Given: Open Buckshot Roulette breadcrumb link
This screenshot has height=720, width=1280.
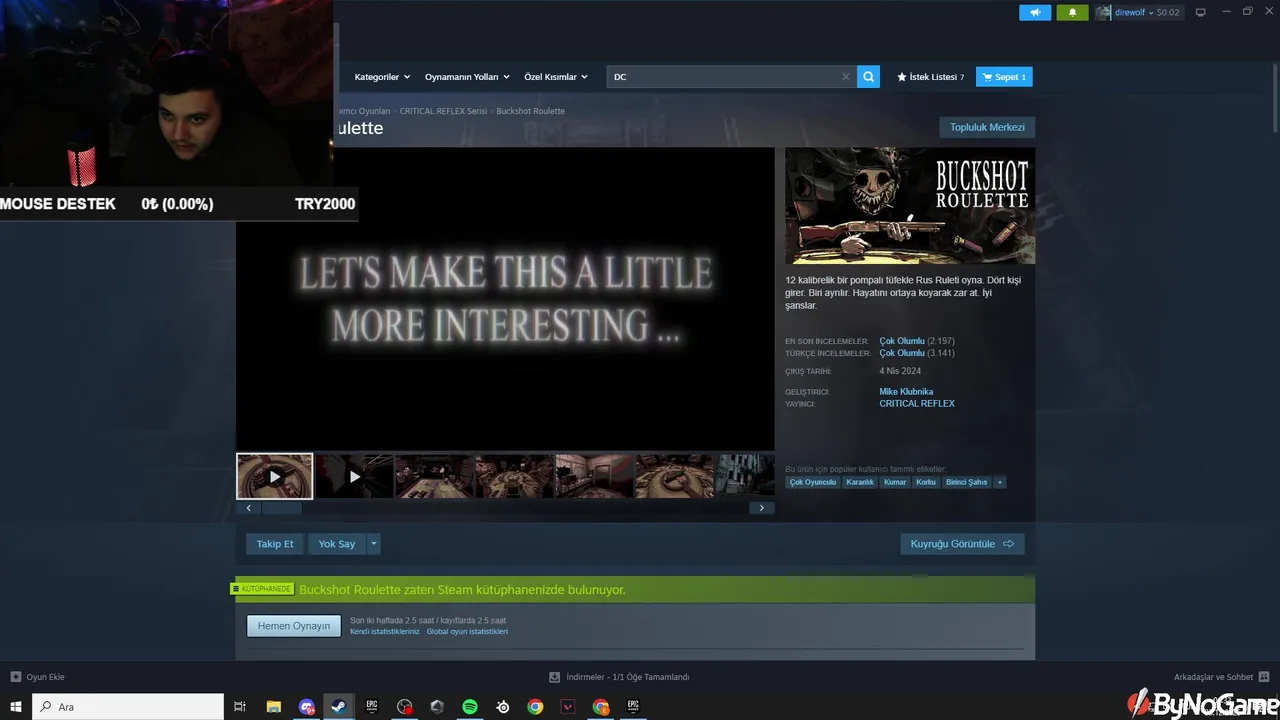Looking at the screenshot, I should 530,111.
